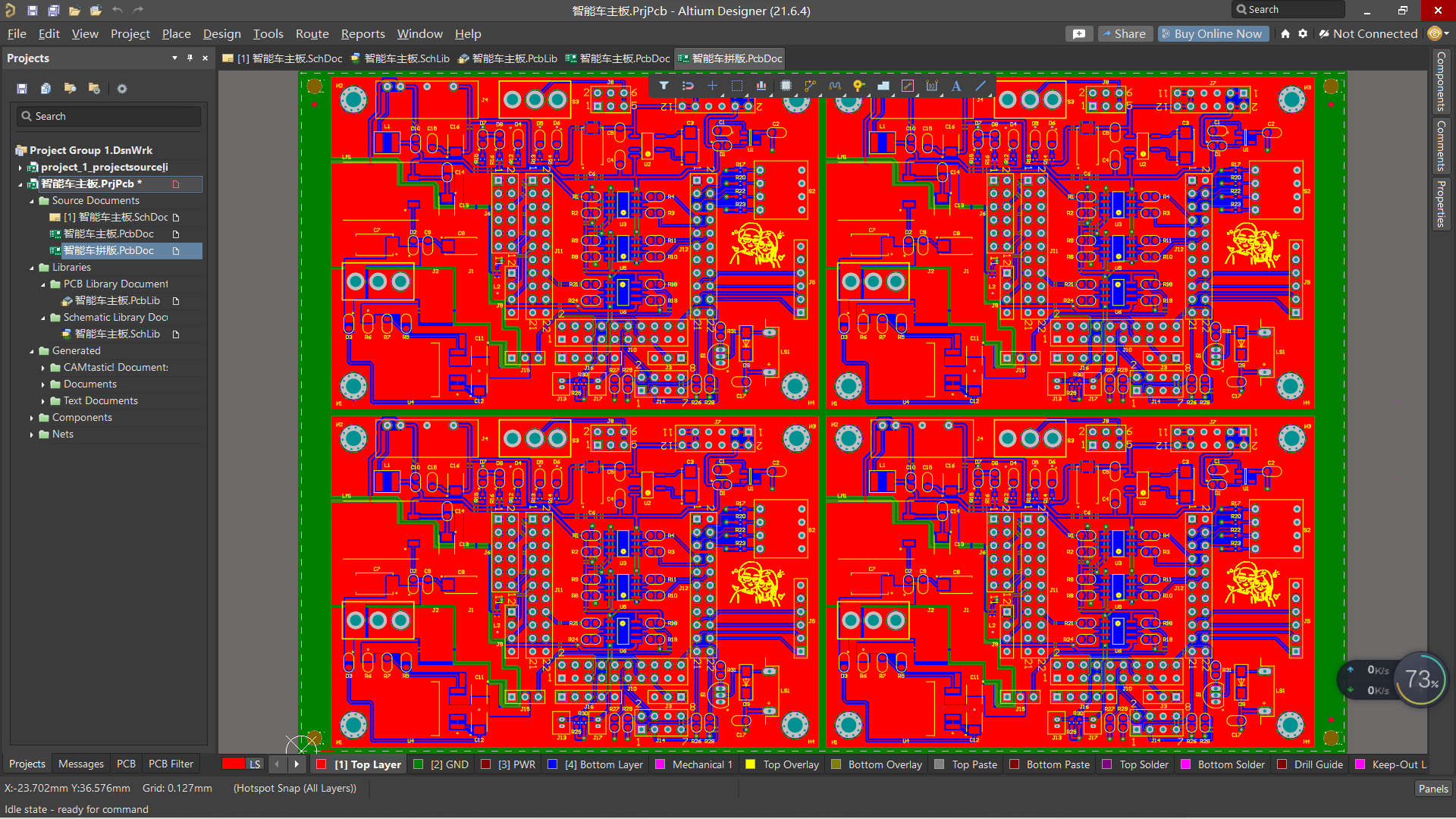This screenshot has width=1456, height=819.
Task: Click inside the Projects search field
Action: (108, 116)
